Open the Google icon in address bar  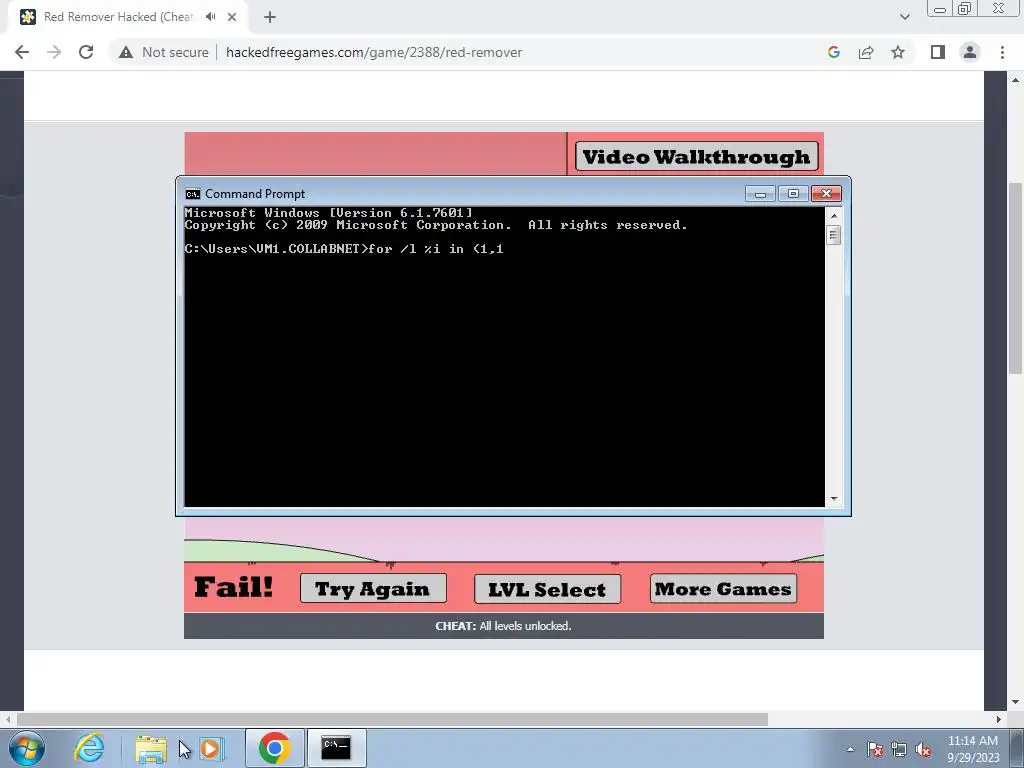click(x=833, y=52)
